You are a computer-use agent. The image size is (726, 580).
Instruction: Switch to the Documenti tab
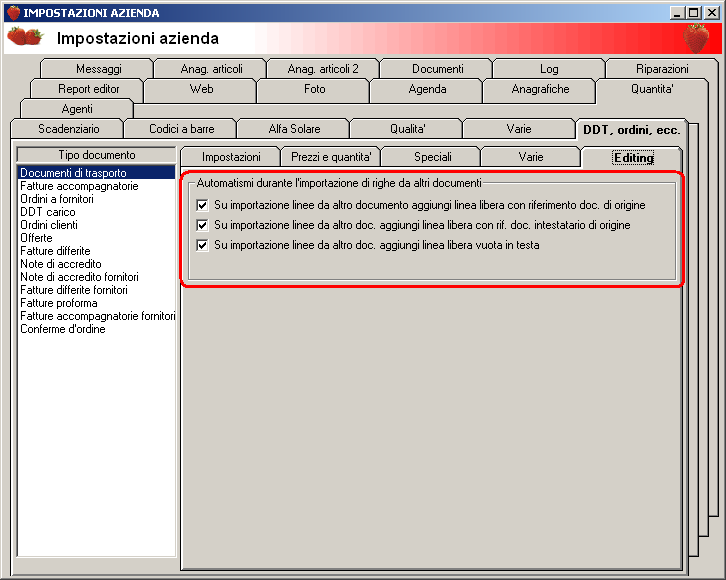click(x=437, y=69)
